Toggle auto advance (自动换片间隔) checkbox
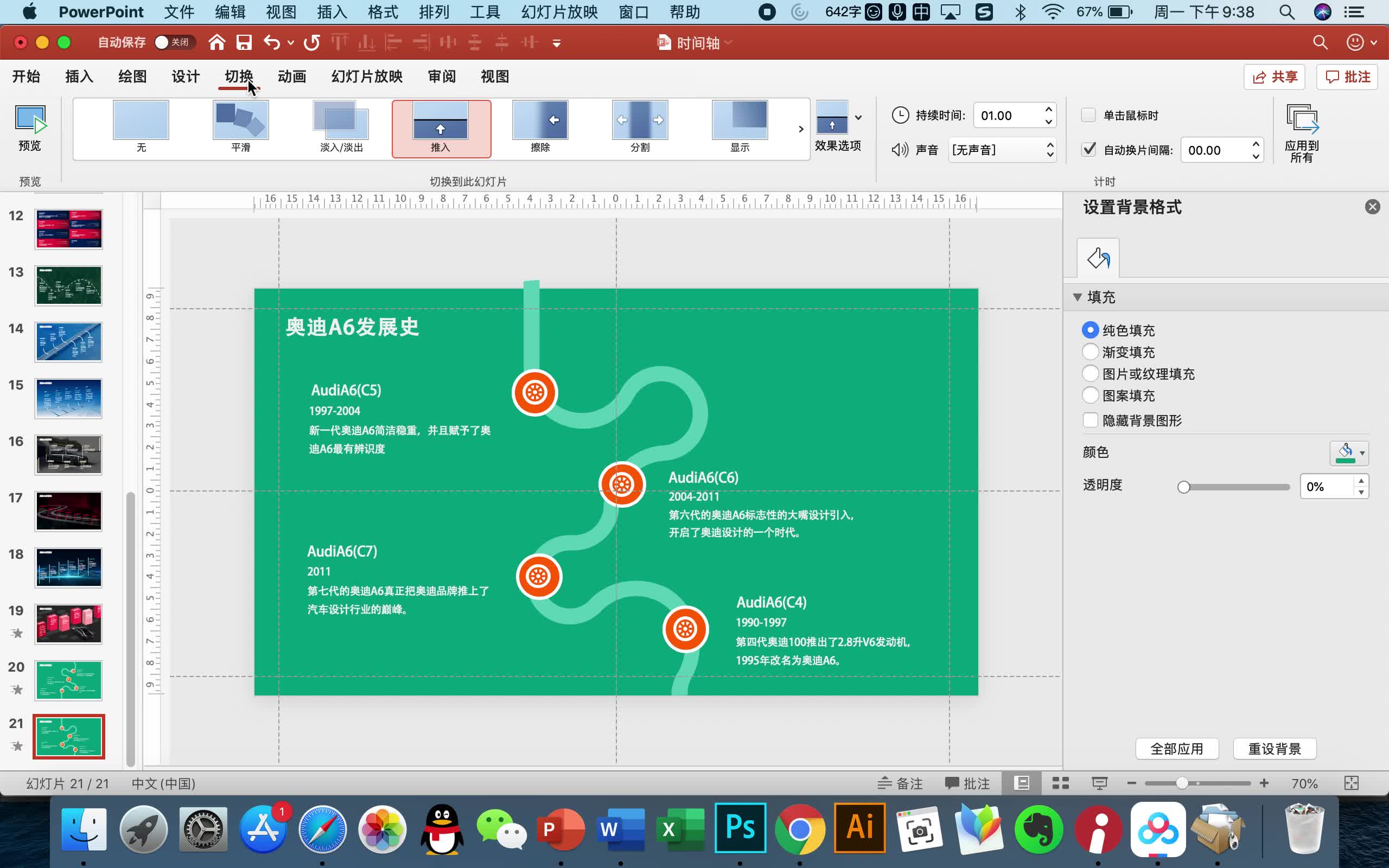This screenshot has width=1389, height=868. 1088,150
